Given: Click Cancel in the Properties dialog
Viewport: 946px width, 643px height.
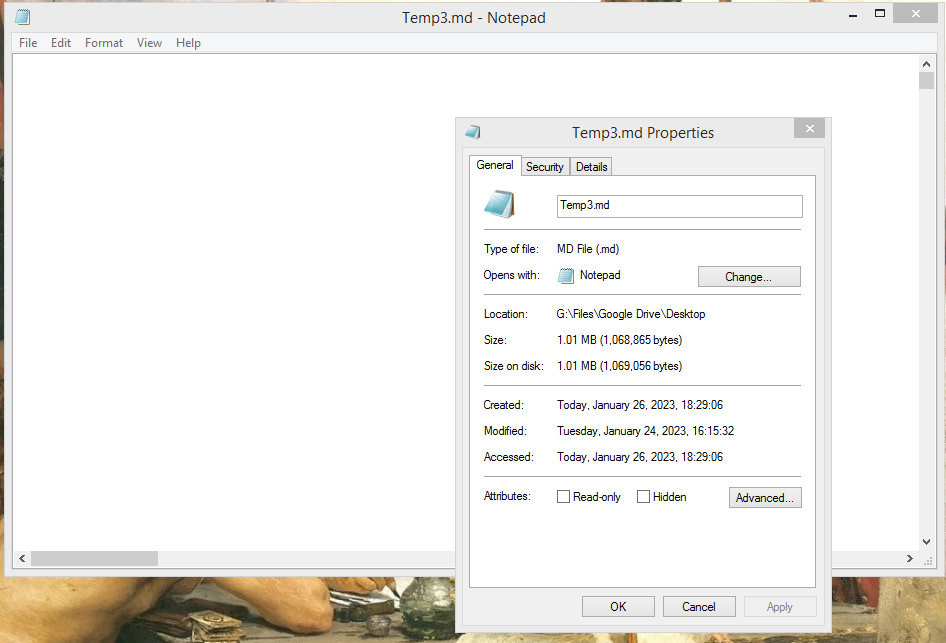Looking at the screenshot, I should [x=699, y=607].
